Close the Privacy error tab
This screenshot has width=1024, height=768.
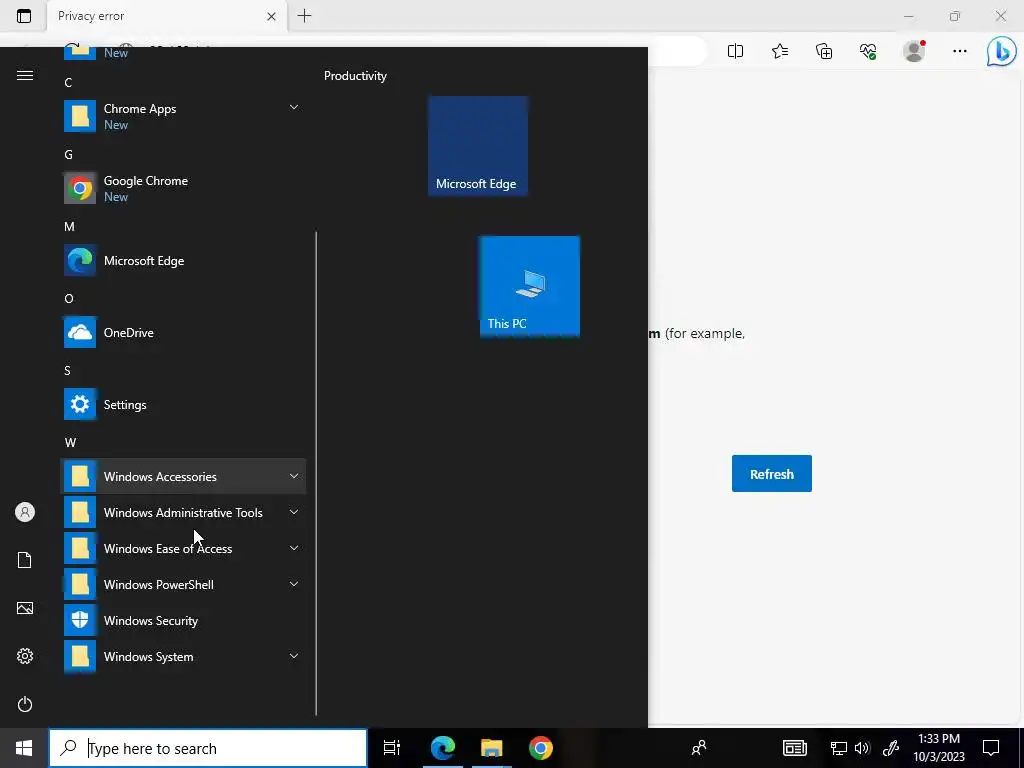coord(272,16)
